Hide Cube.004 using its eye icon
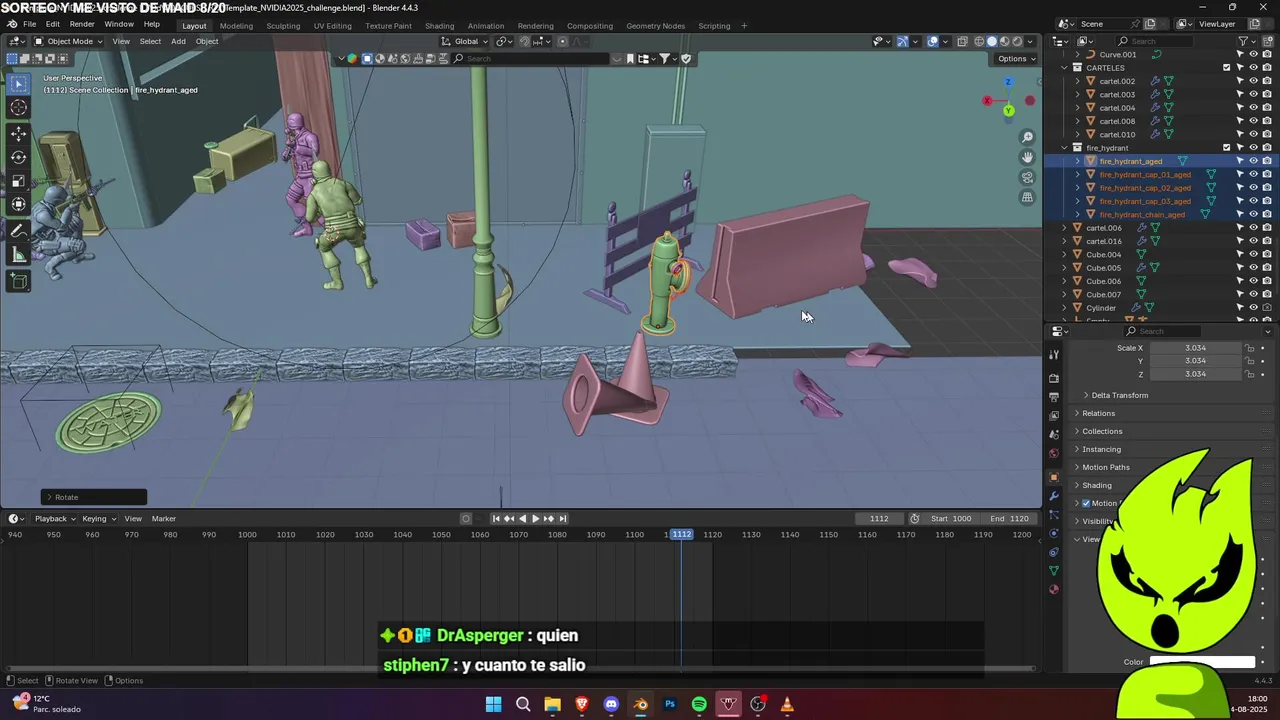Image resolution: width=1280 pixels, height=720 pixels. 1253,254
